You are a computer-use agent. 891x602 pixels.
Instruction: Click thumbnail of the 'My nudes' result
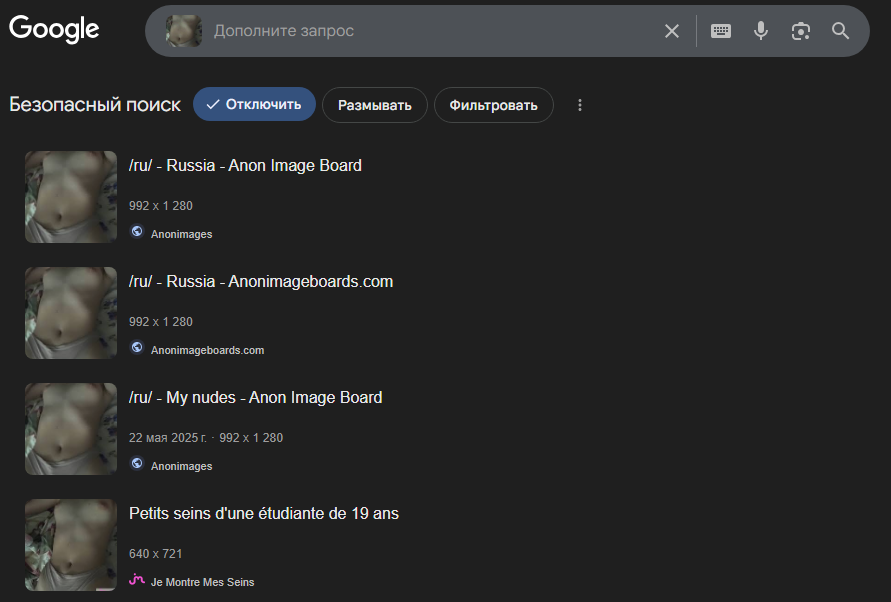click(71, 429)
